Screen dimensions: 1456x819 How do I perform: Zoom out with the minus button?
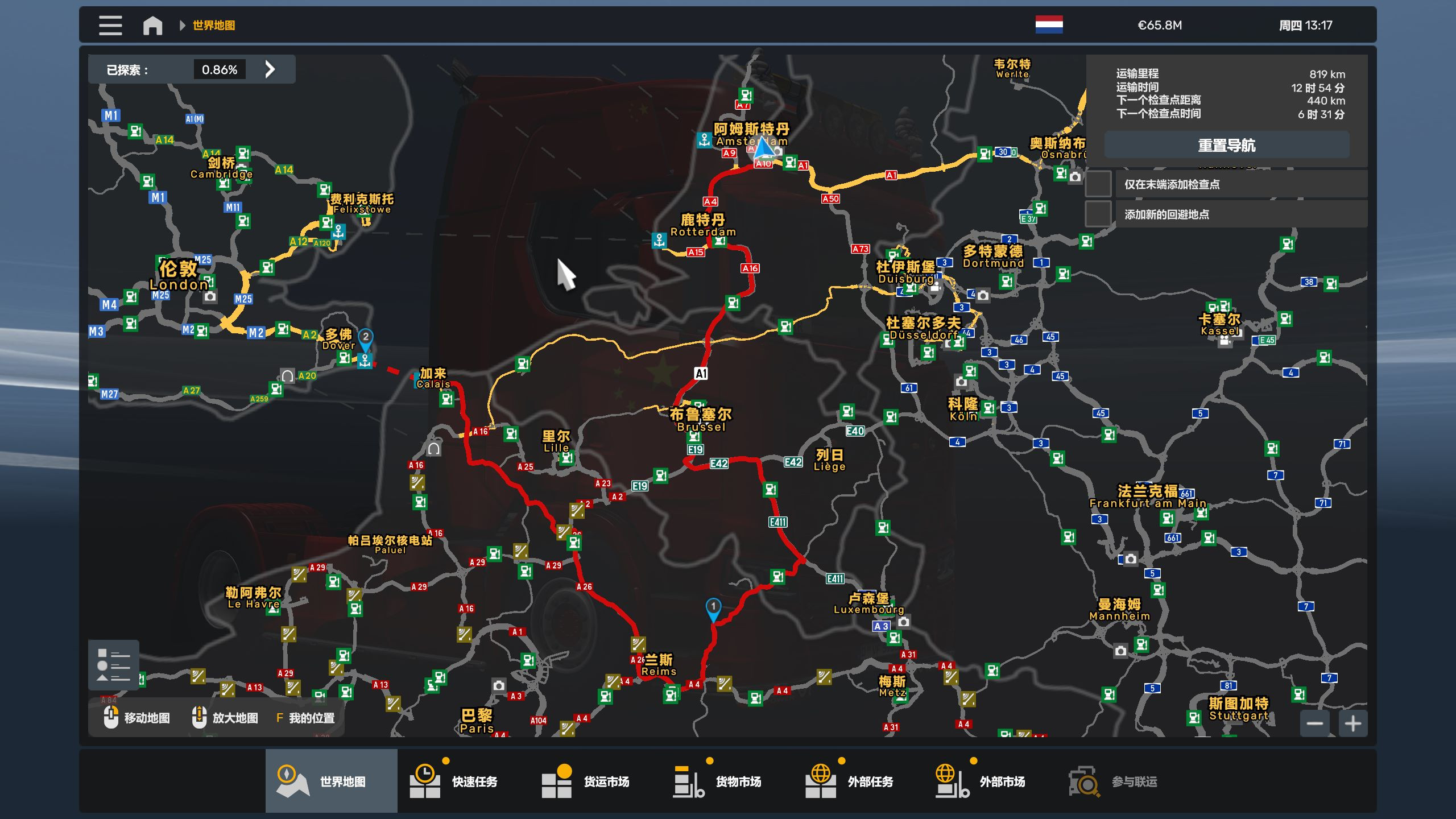point(1314,723)
